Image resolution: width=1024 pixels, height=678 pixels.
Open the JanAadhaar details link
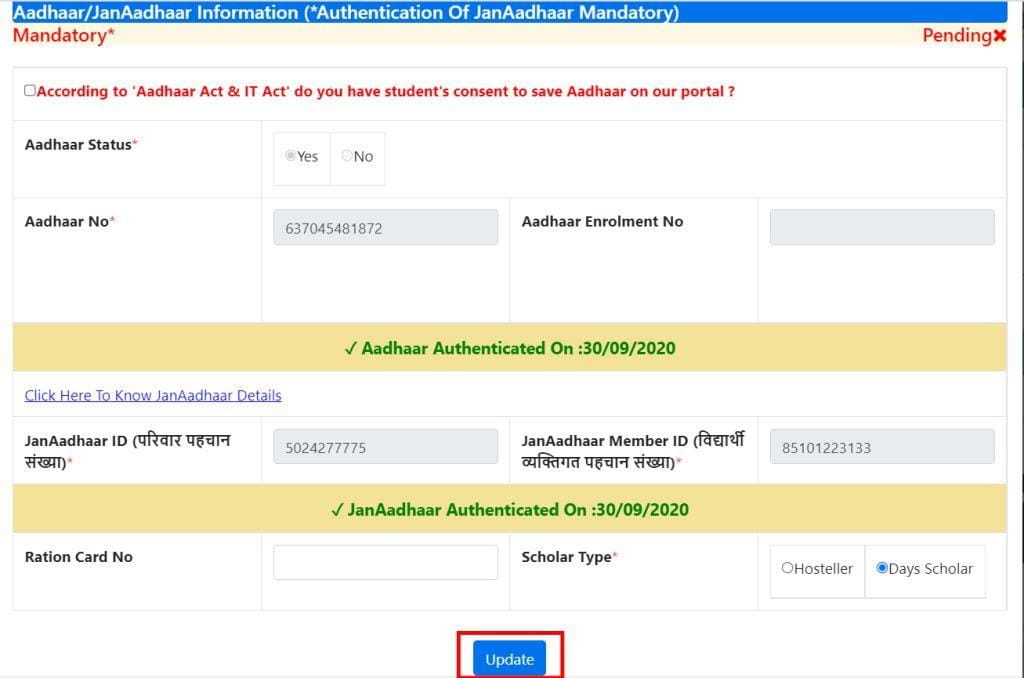[152, 395]
